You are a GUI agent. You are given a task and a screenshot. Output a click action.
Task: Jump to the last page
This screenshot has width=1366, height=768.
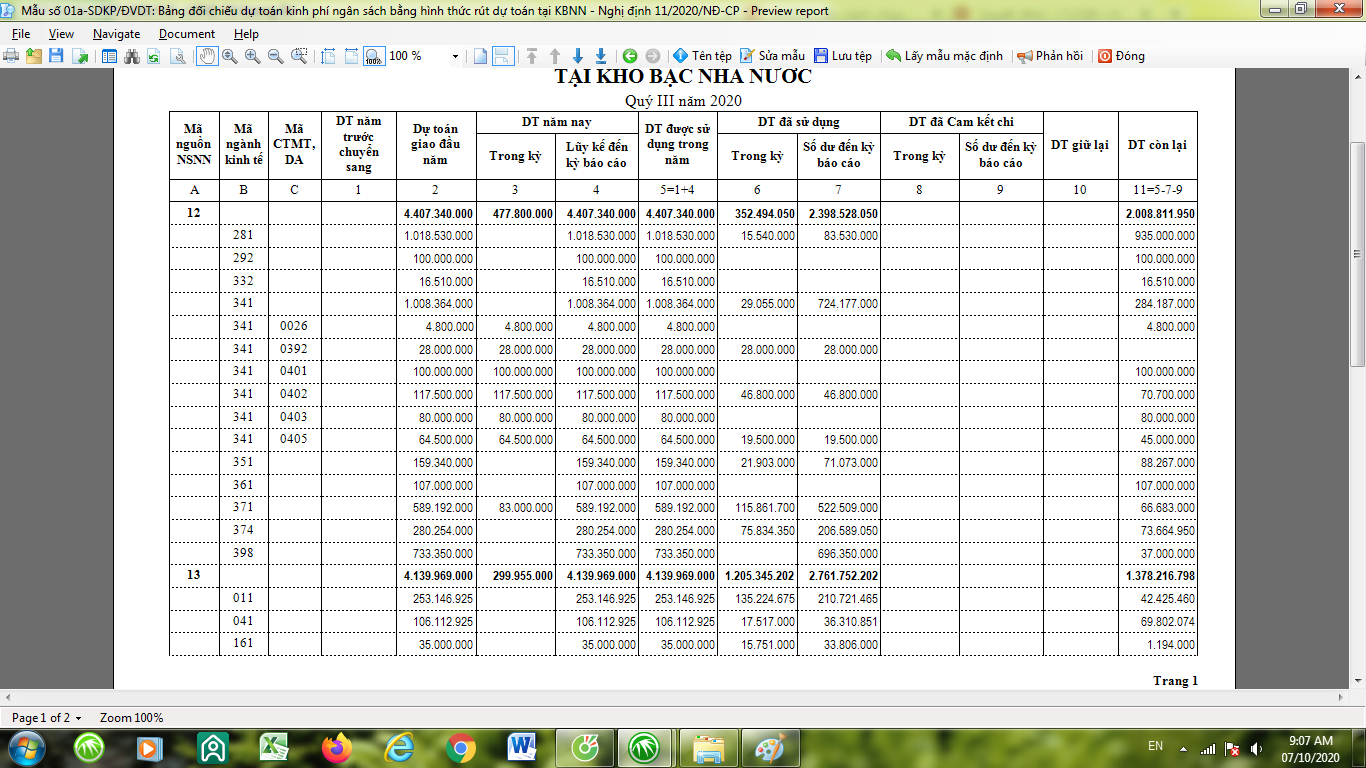[x=601, y=56]
